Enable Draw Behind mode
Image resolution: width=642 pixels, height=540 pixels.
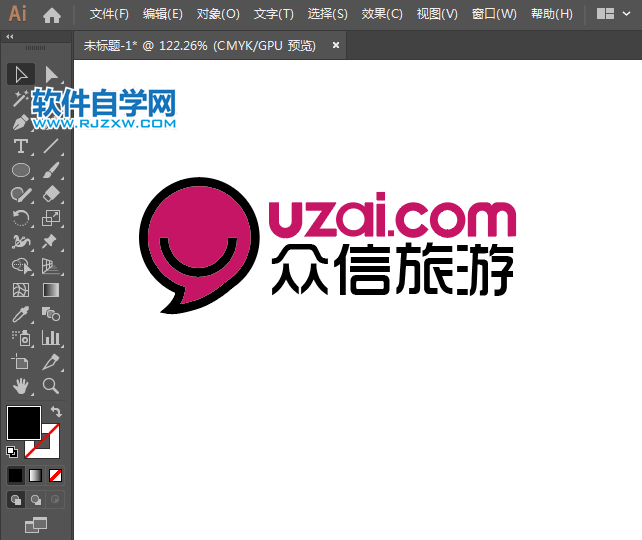point(36,499)
